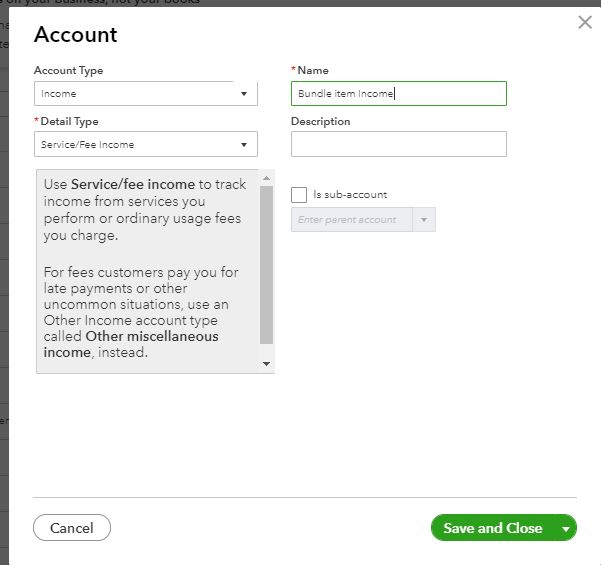Click the Save and Close button
This screenshot has height=565, width=601.
[x=492, y=528]
